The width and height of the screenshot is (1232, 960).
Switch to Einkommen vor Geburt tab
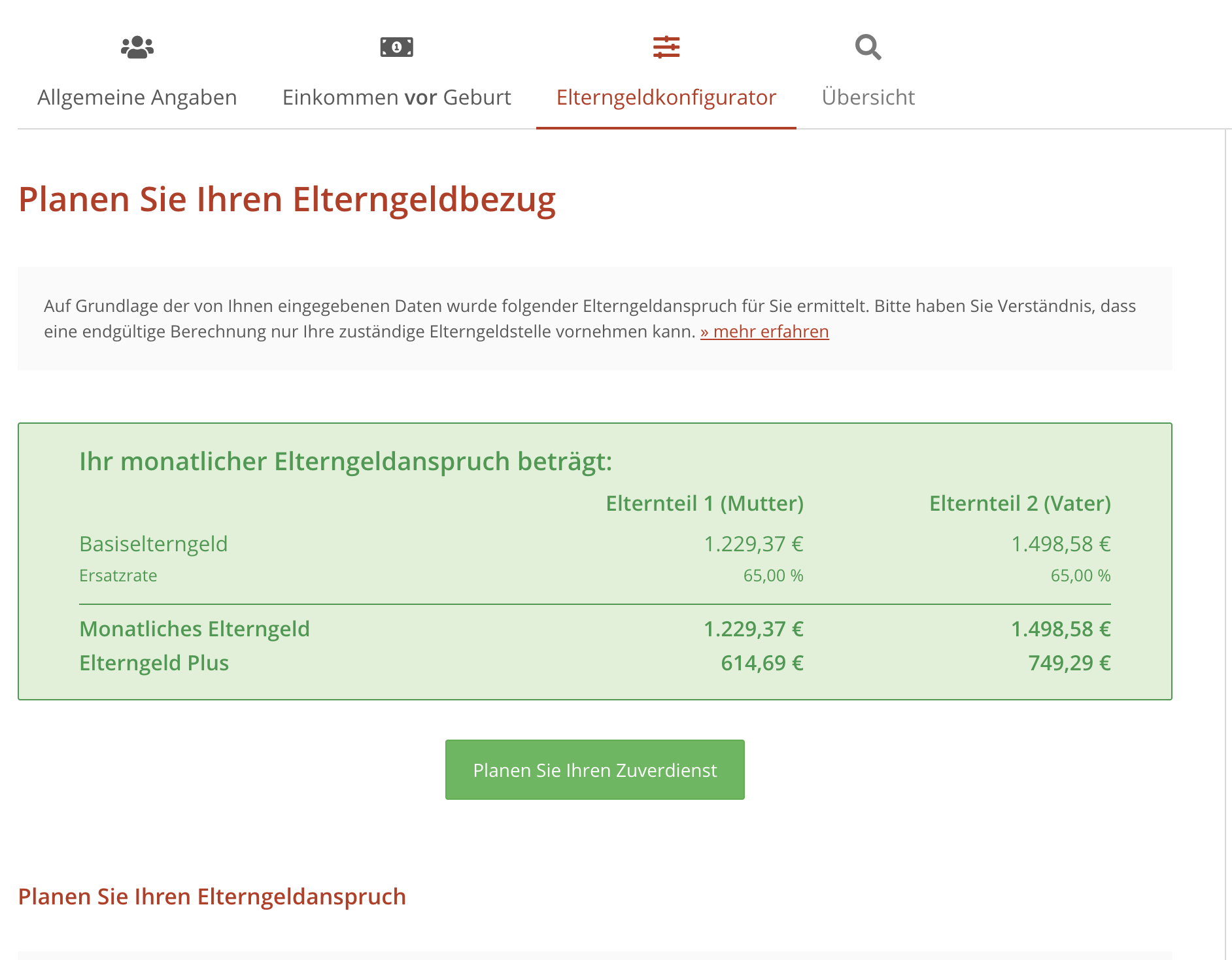coord(397,97)
